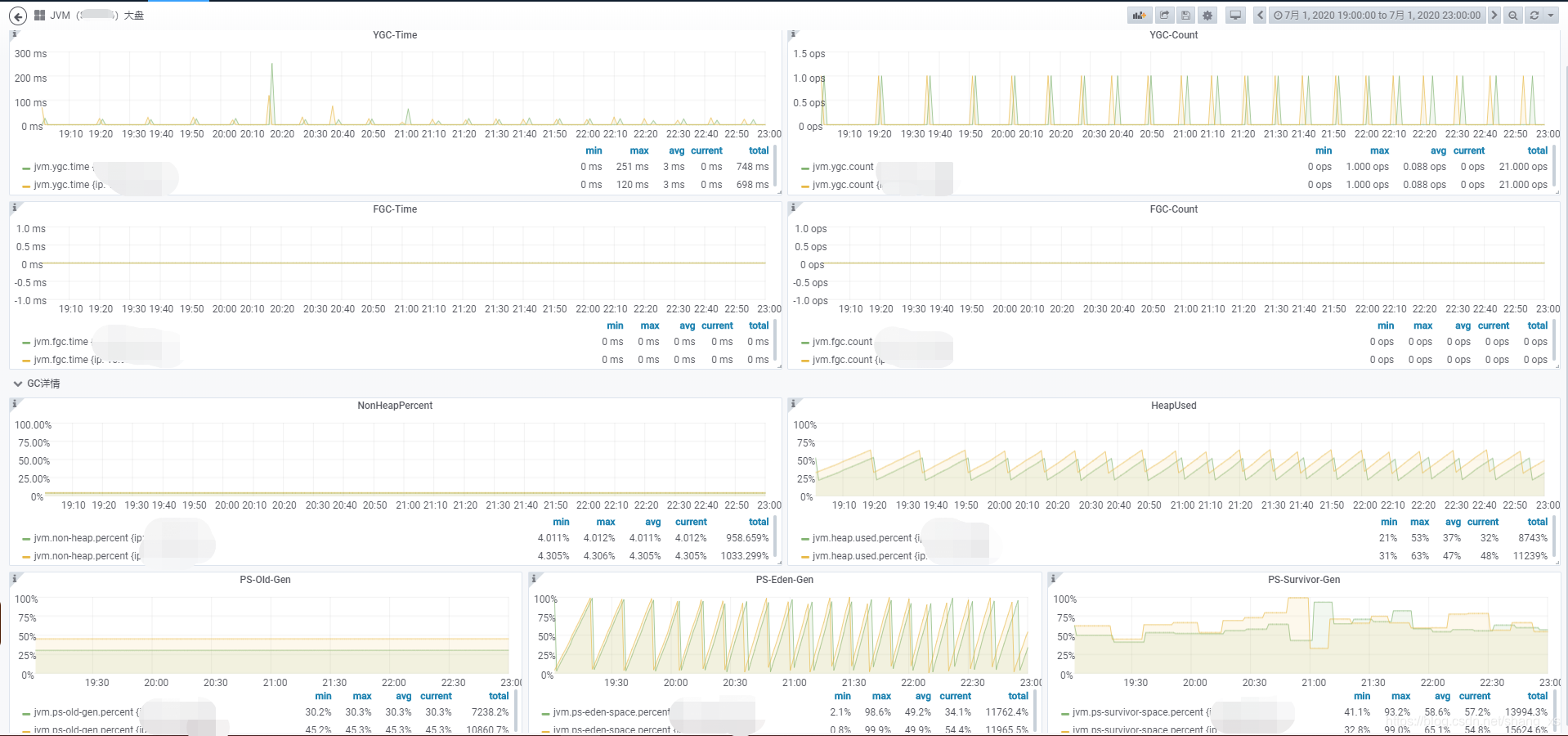Click the info icon on NonHeapPercent panel

tap(14, 405)
